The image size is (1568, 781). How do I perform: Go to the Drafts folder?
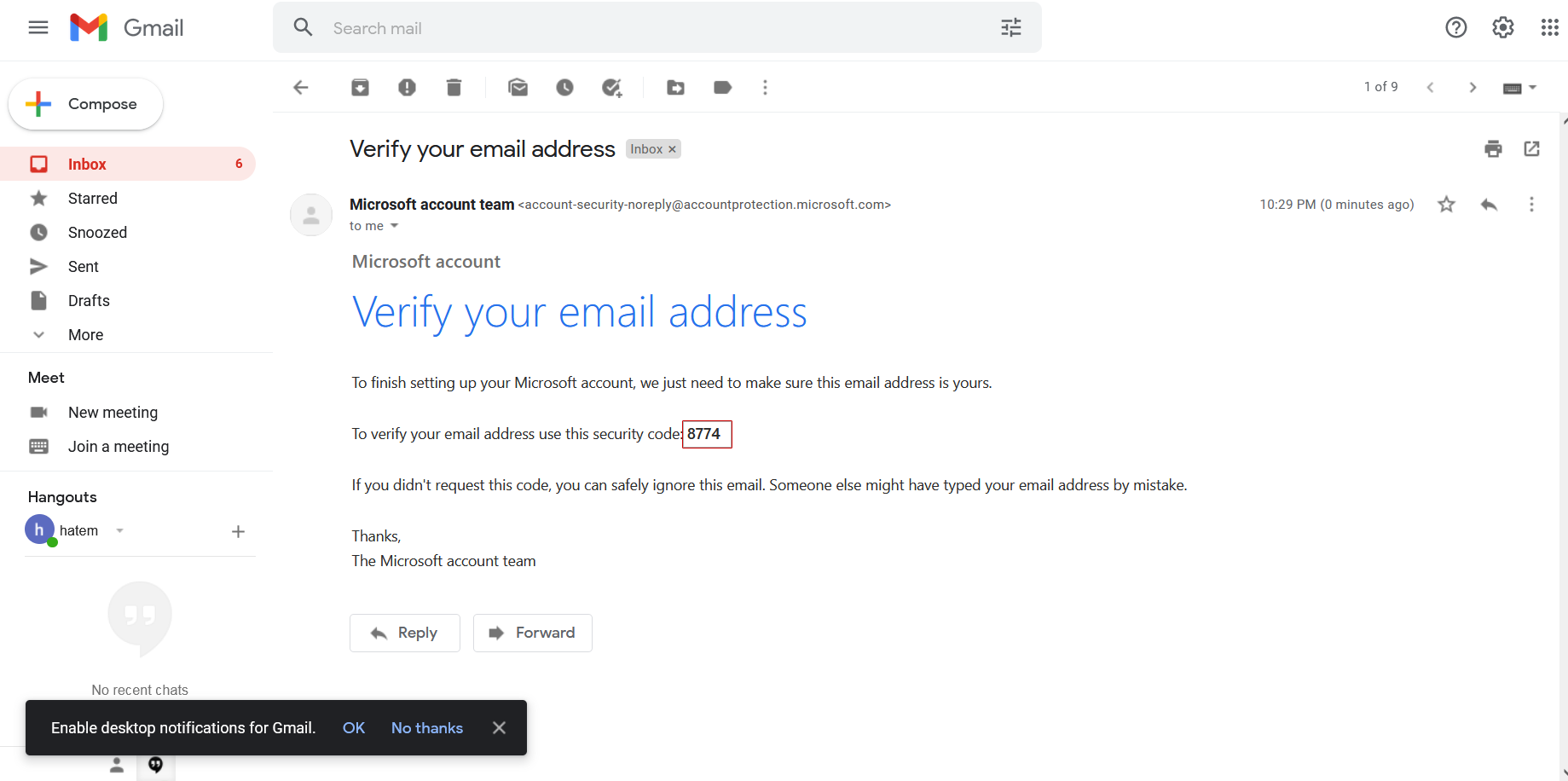[89, 301]
